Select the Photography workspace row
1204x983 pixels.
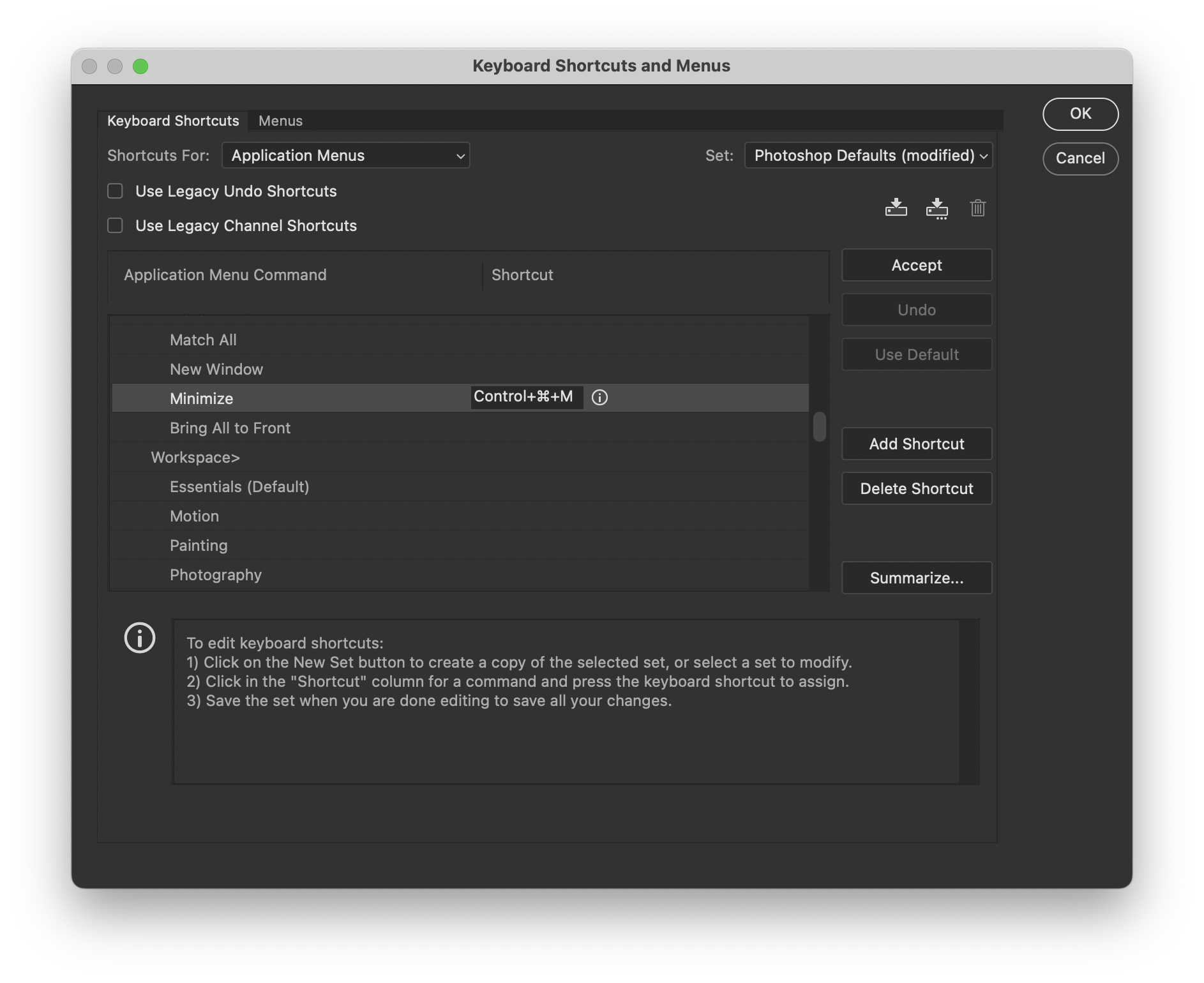coord(459,575)
